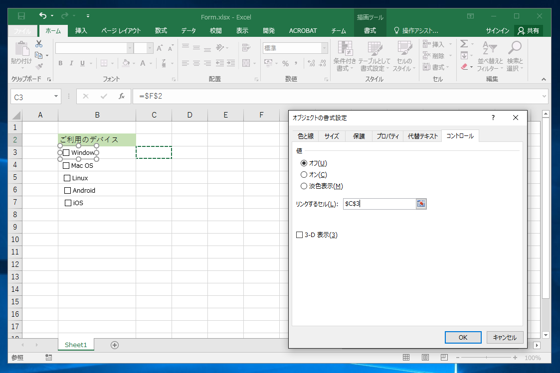Click キャンセル in the format dialog

point(505,337)
